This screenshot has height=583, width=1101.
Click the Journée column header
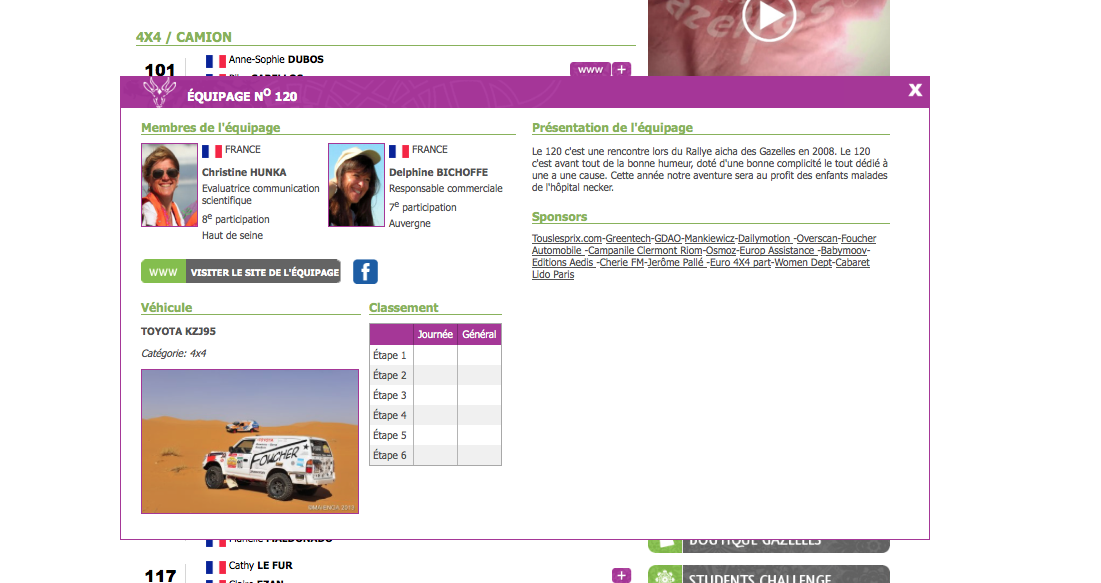(x=435, y=334)
